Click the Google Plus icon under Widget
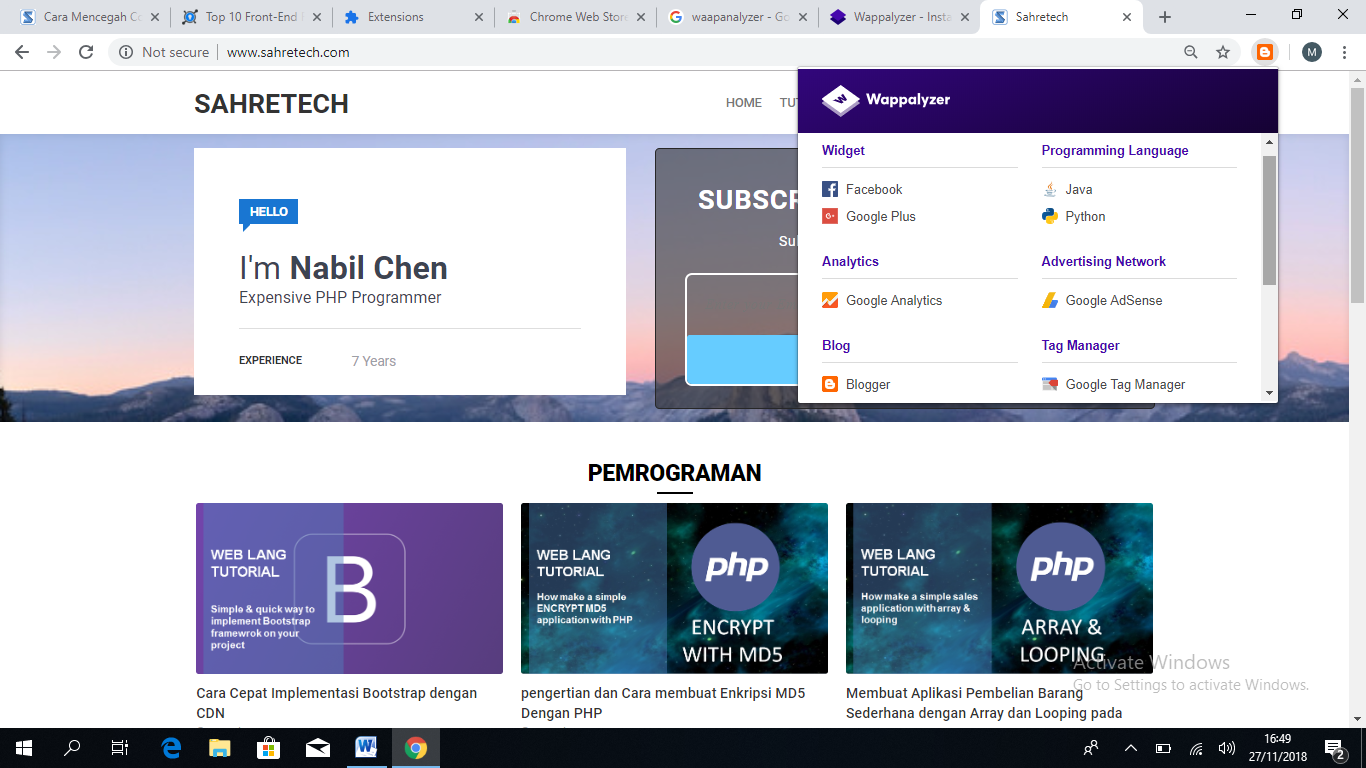This screenshot has height=768, width=1366. (x=830, y=216)
